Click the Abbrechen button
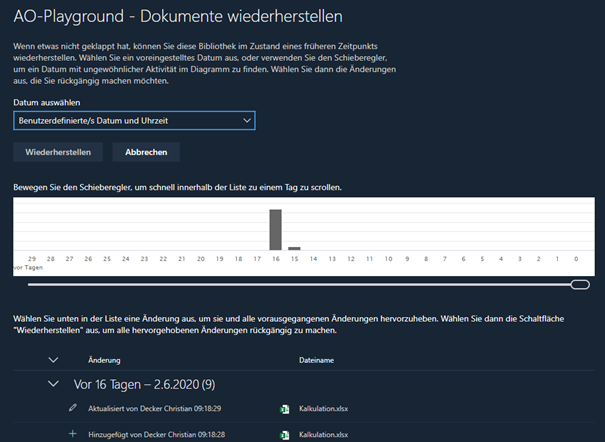The height and width of the screenshot is (442, 605). click(146, 152)
